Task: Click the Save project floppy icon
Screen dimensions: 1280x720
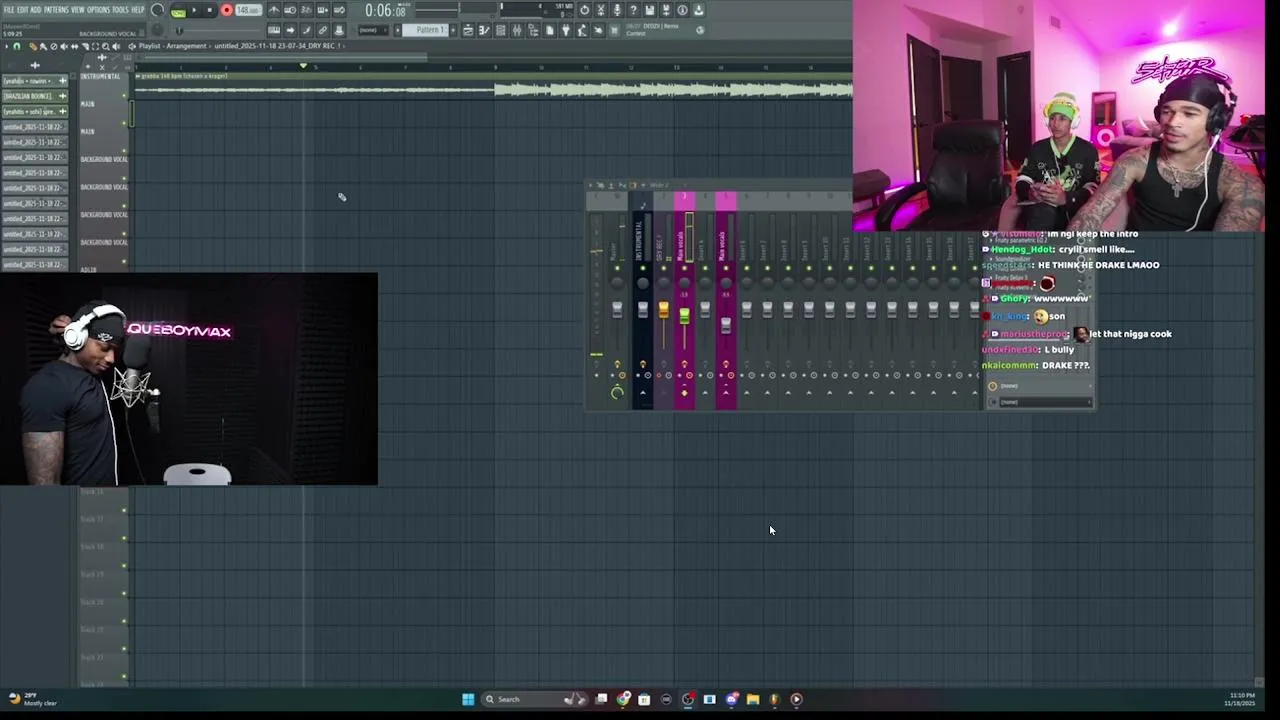Action: click(x=649, y=10)
